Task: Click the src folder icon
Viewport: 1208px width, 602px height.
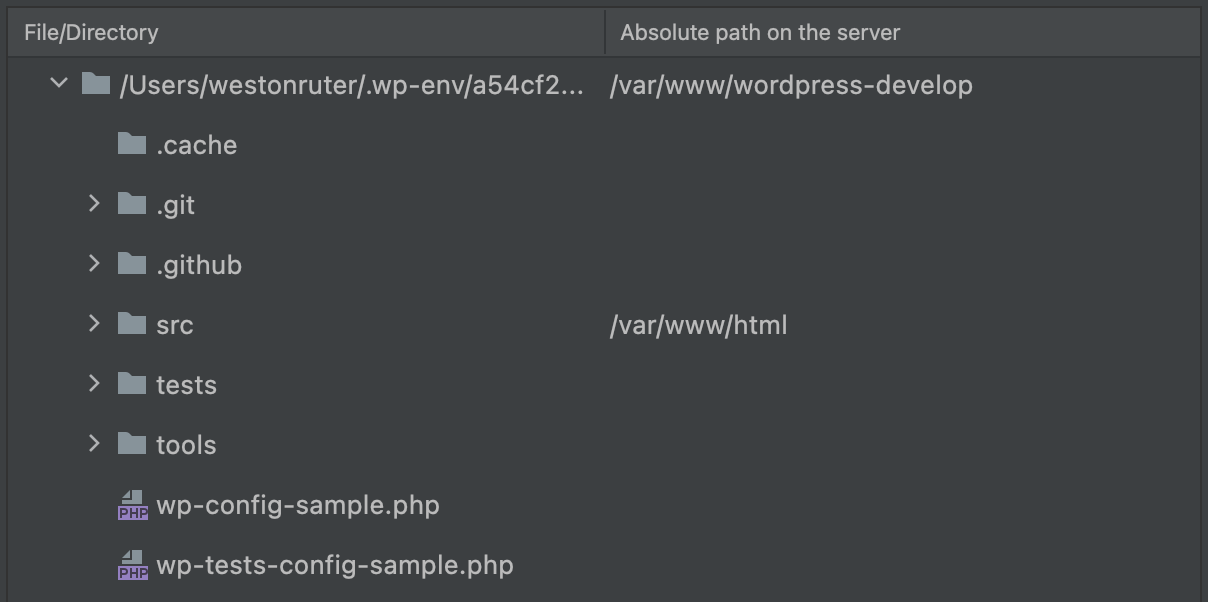Action: [132, 324]
